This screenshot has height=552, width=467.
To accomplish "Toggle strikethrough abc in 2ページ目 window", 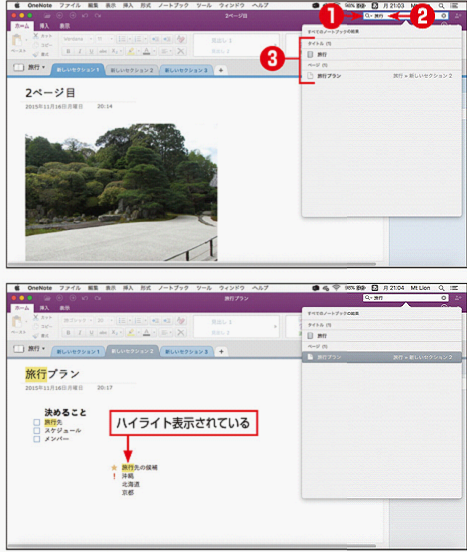I will tap(103, 51).
